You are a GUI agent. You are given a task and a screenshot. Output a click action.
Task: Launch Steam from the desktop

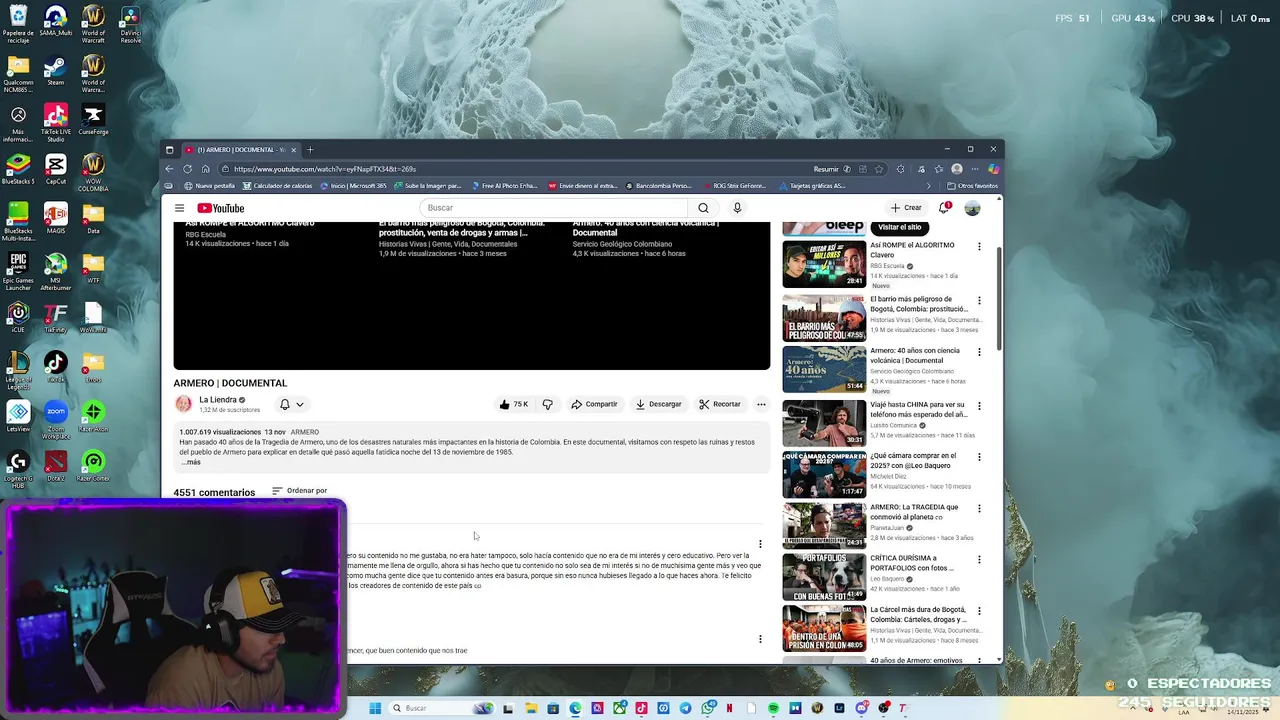pos(56,71)
